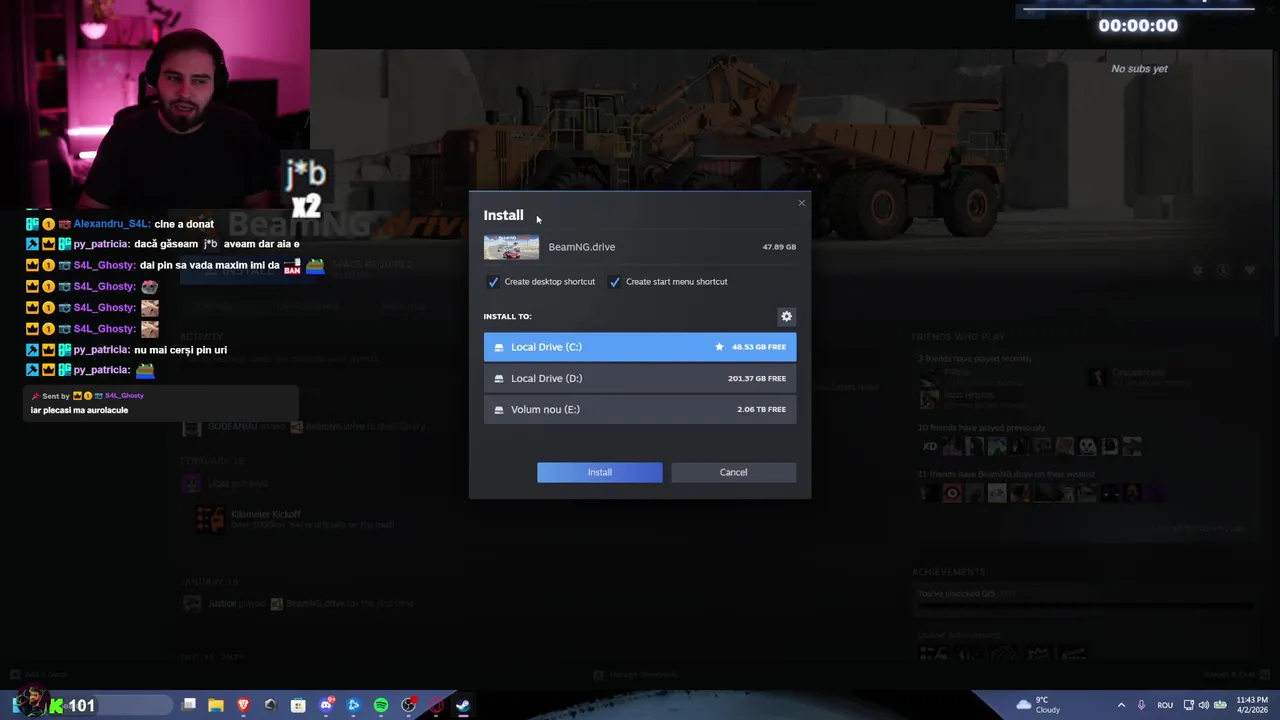This screenshot has width=1280, height=720.
Task: Click the Cancel button
Action: click(x=733, y=472)
